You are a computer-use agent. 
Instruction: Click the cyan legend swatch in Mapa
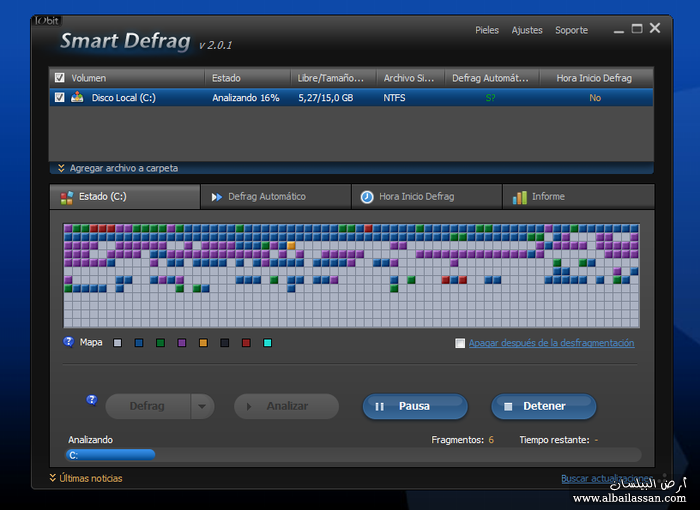coord(267,343)
